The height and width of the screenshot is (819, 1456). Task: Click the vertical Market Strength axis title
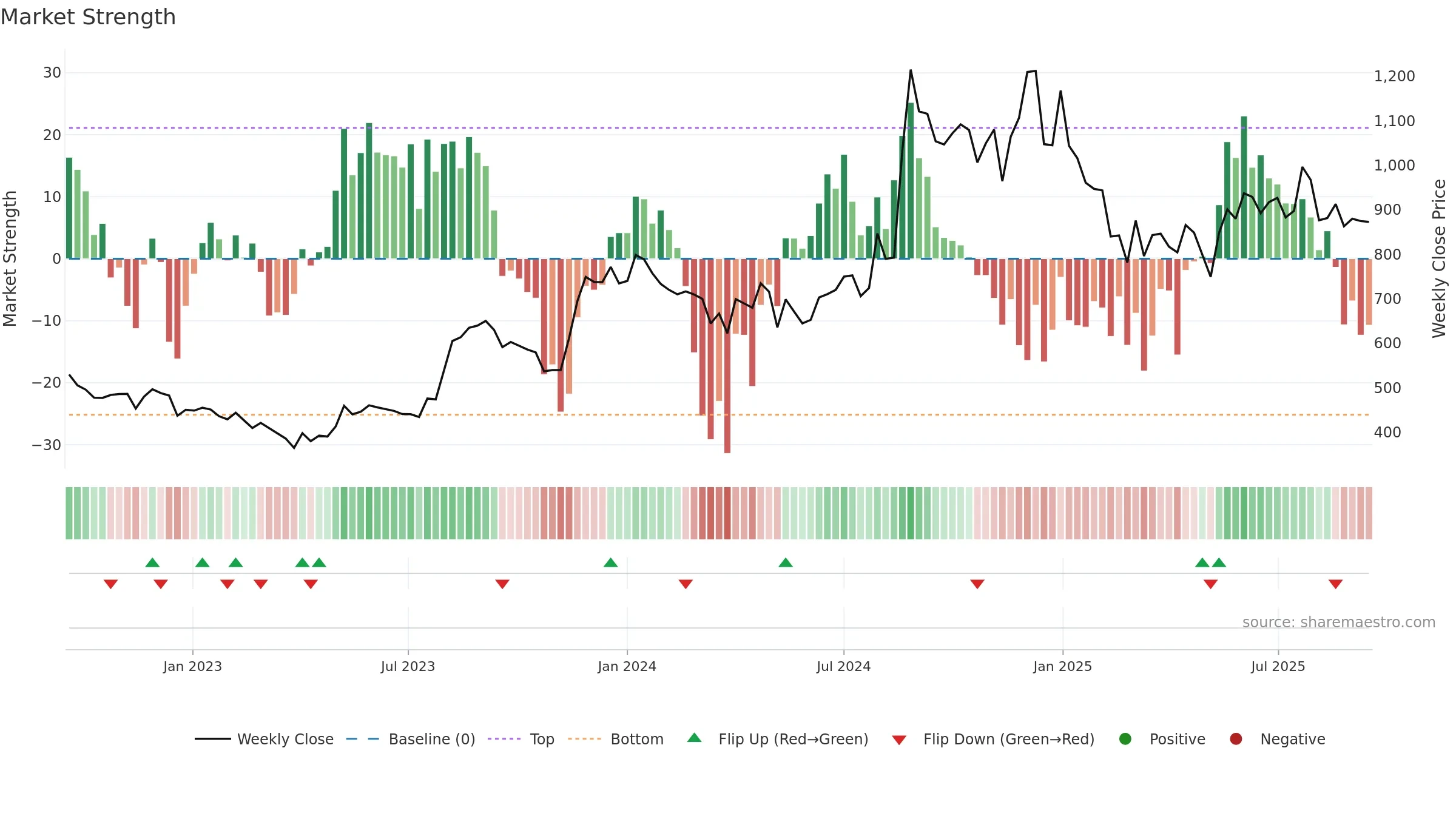coord(10,258)
